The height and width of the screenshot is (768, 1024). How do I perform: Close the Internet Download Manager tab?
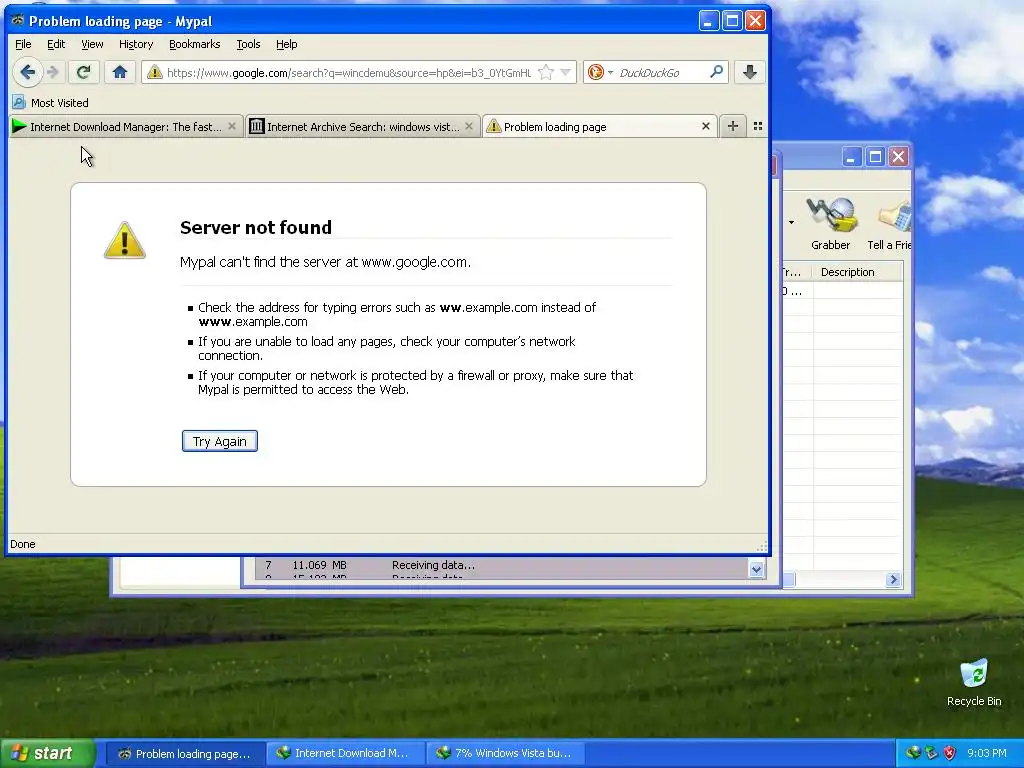pyautogui.click(x=232, y=126)
